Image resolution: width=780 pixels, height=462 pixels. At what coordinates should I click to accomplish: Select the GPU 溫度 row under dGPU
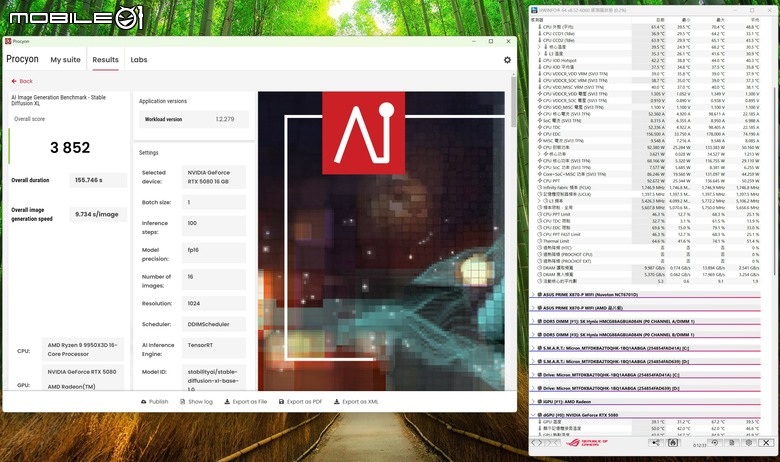(x=646, y=422)
